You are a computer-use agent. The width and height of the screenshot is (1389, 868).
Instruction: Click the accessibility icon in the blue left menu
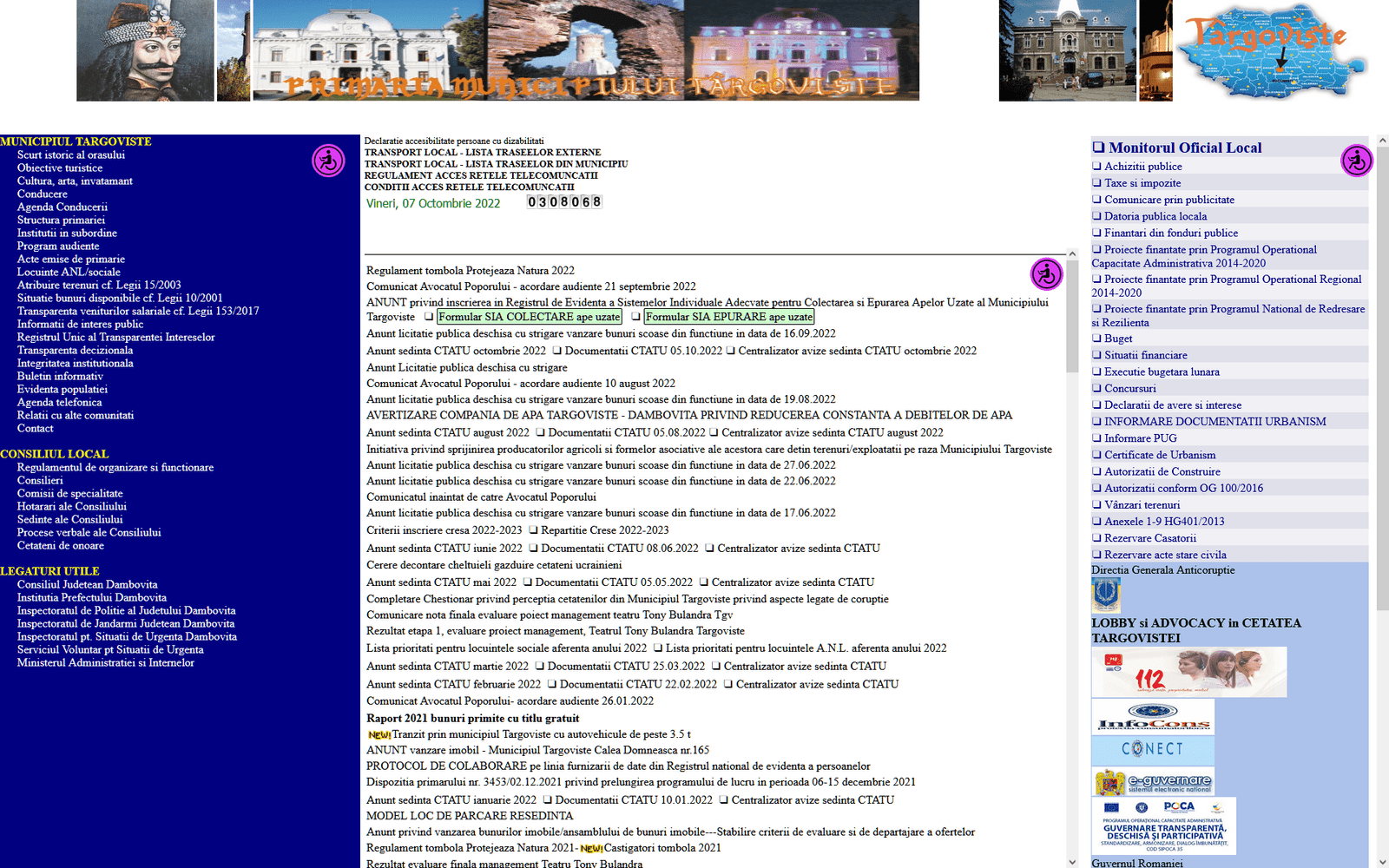328,161
